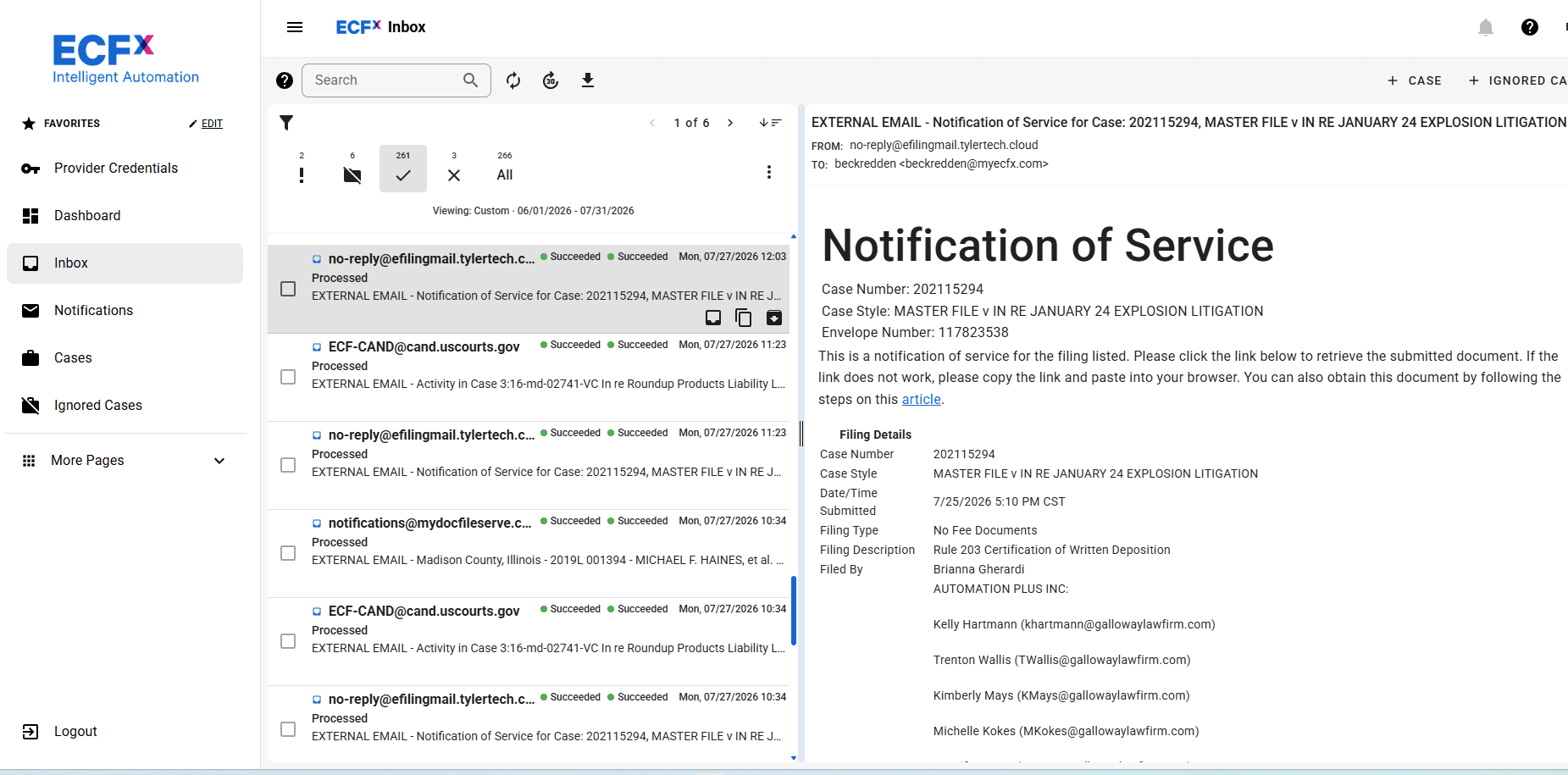Screen dimensions: 1568x775
Task: Click the key icon beside Provider Credentials
Action: click(30, 169)
